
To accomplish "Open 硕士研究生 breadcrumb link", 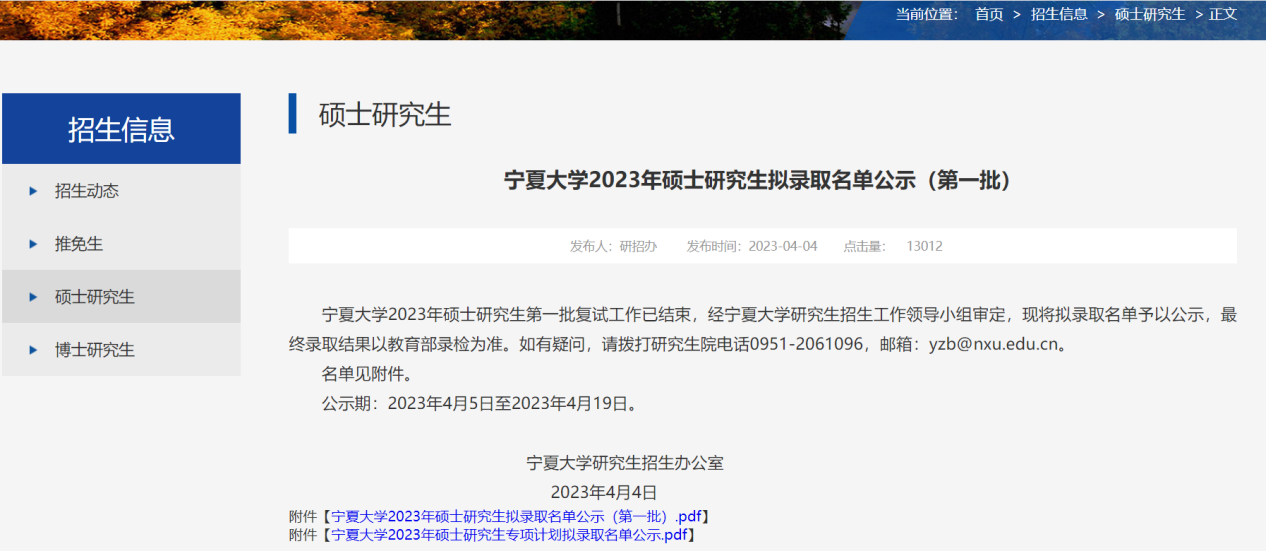I will tap(1150, 14).
